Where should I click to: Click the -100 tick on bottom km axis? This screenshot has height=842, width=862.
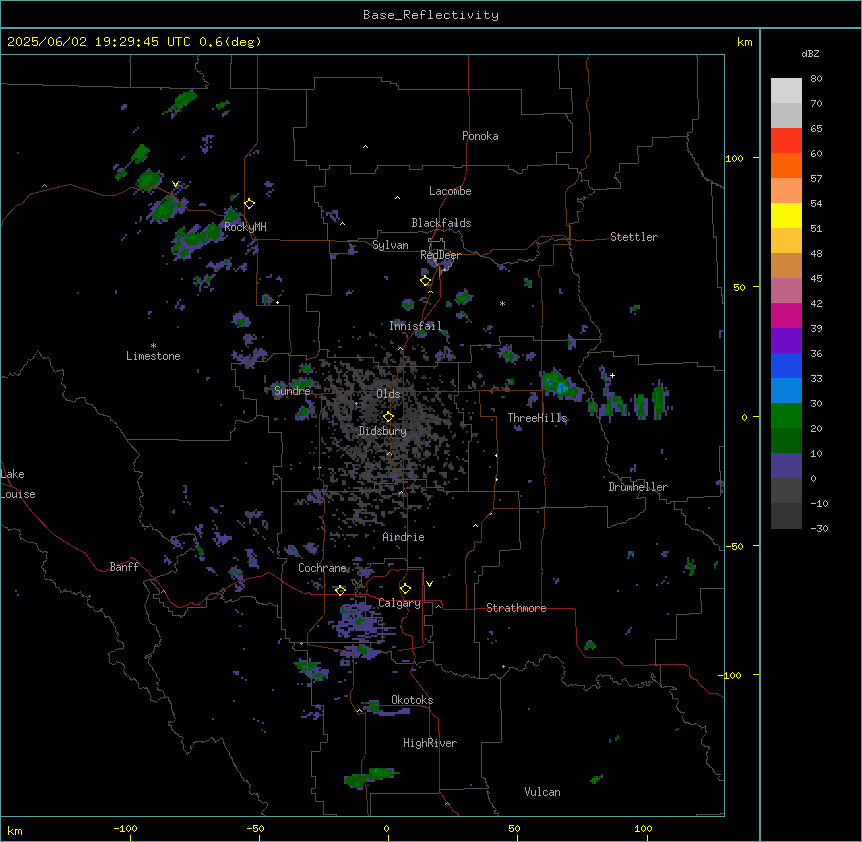tap(125, 828)
